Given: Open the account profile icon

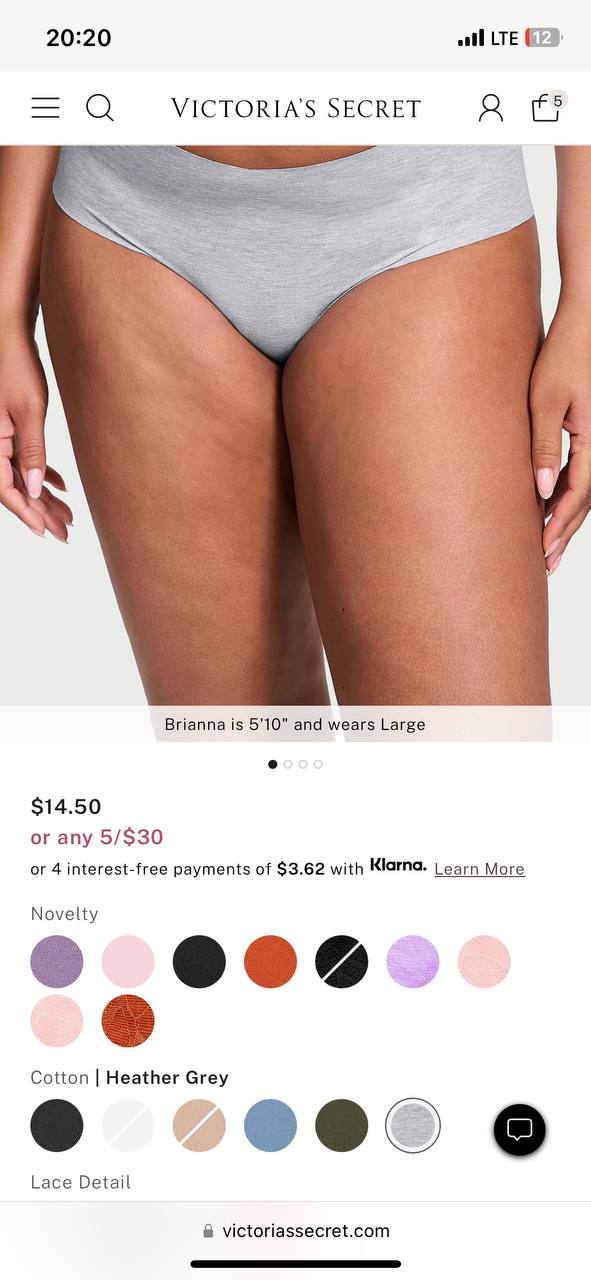Looking at the screenshot, I should [x=491, y=108].
